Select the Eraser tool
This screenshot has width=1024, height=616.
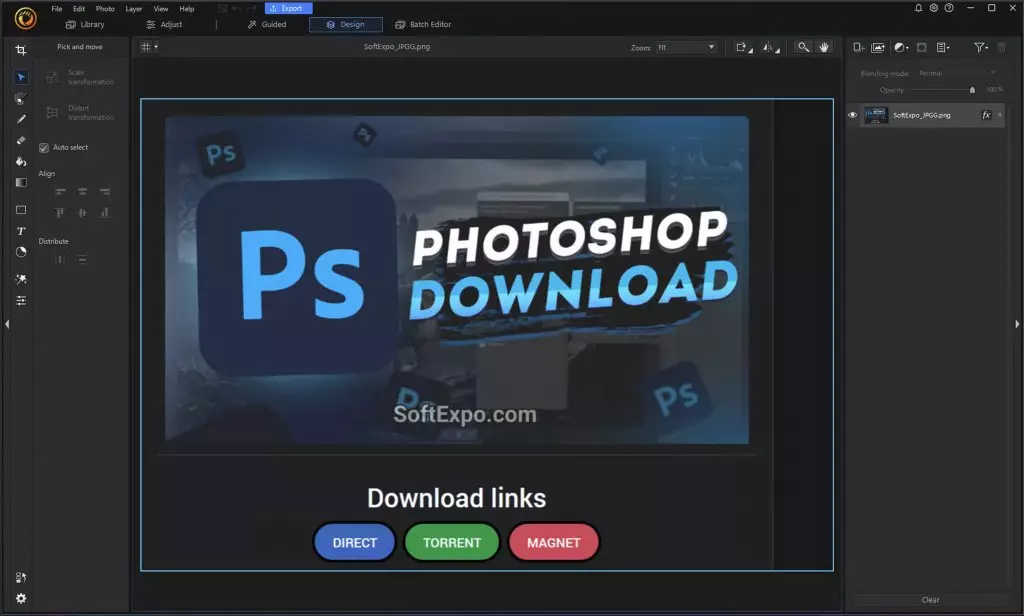pos(20,140)
